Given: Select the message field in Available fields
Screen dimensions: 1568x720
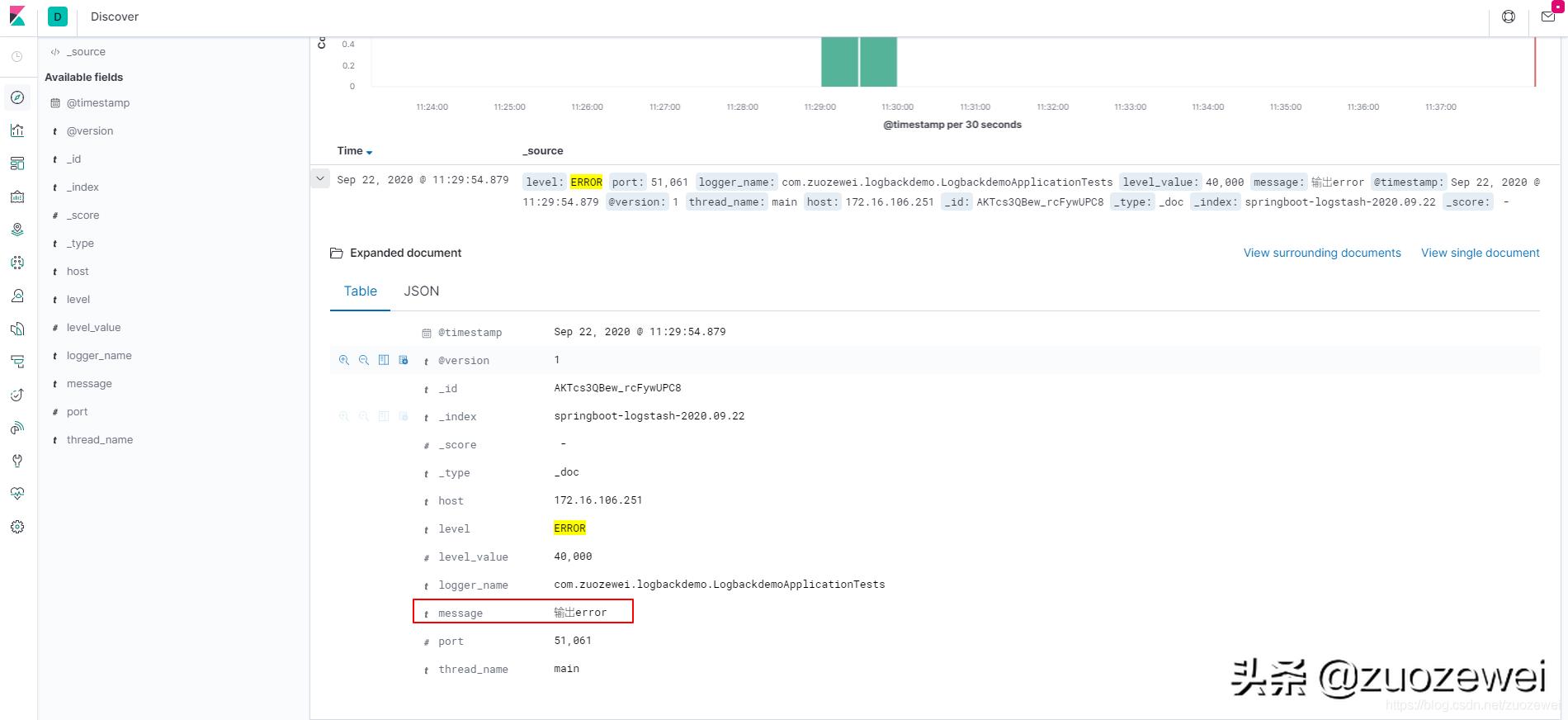Looking at the screenshot, I should click(89, 384).
